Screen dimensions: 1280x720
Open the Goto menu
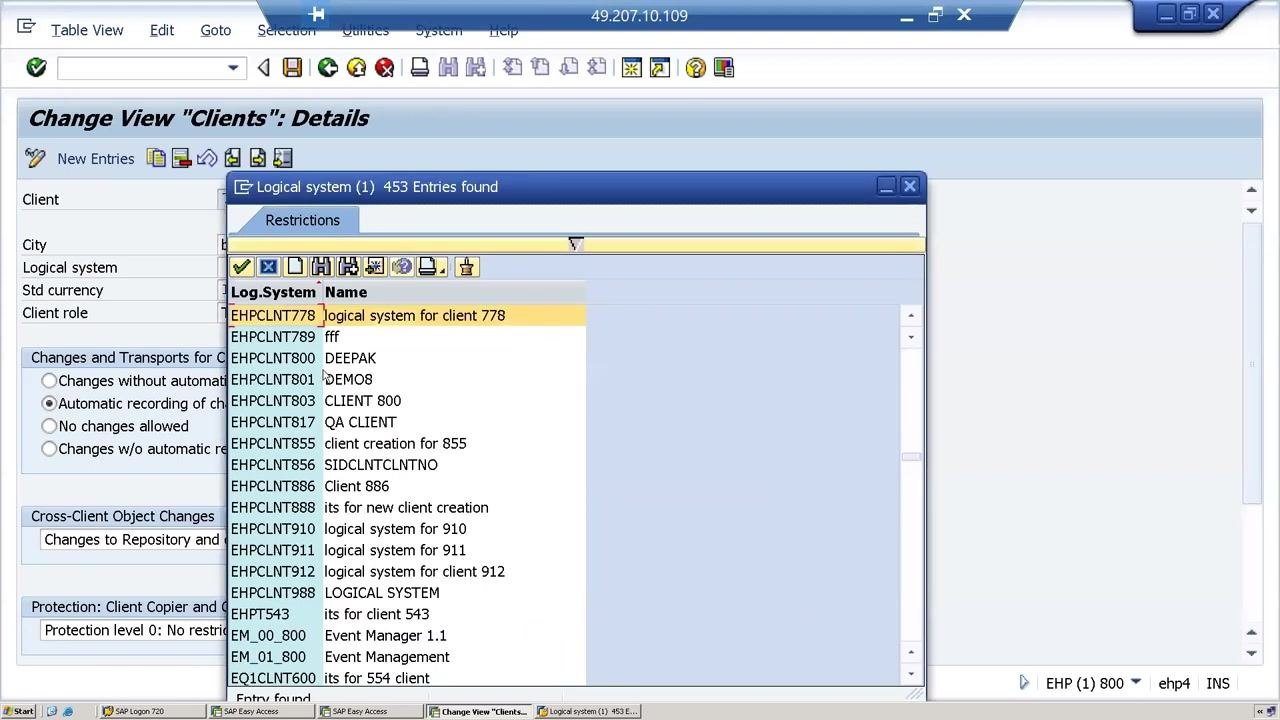tap(215, 30)
